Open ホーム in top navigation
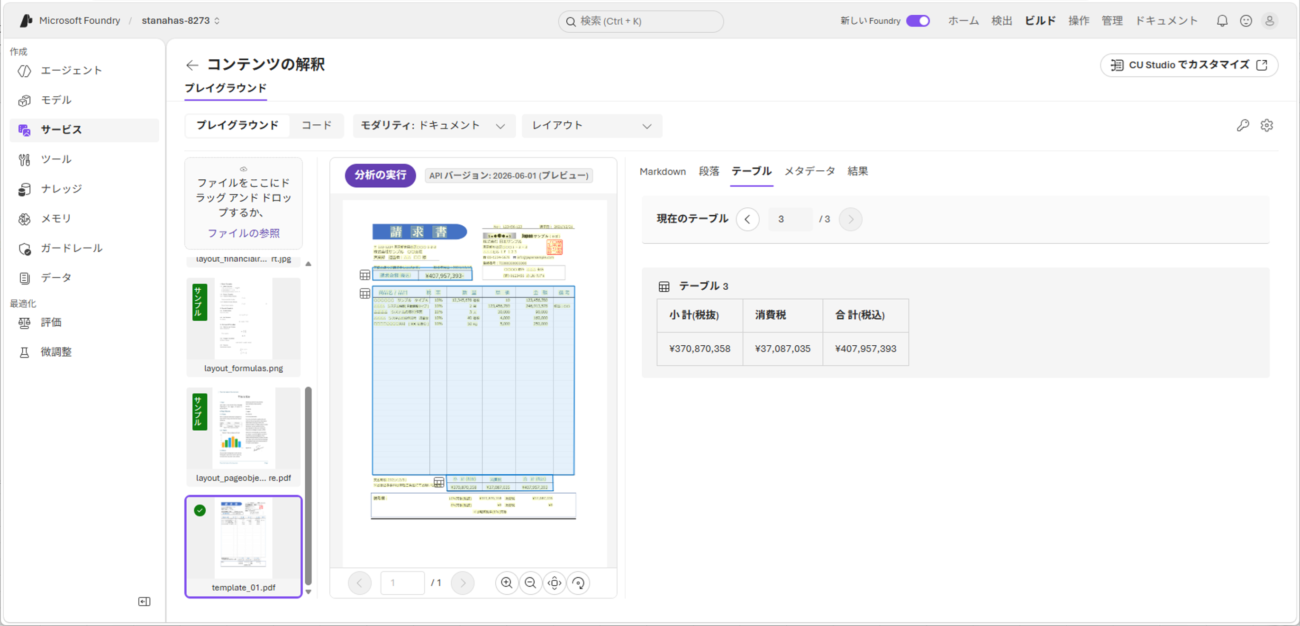Screen dimensions: 1300x626 (963, 21)
